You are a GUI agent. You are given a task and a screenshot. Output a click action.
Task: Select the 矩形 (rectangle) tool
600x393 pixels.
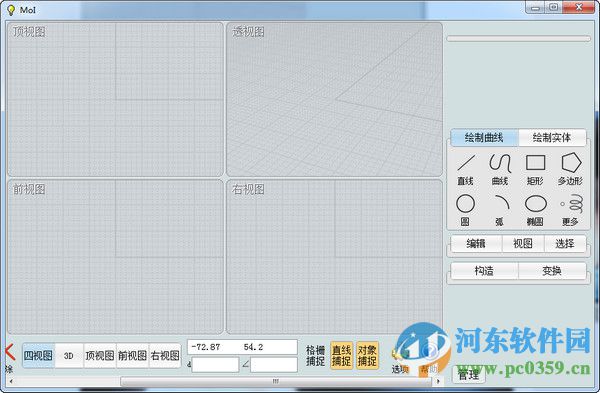coord(535,170)
